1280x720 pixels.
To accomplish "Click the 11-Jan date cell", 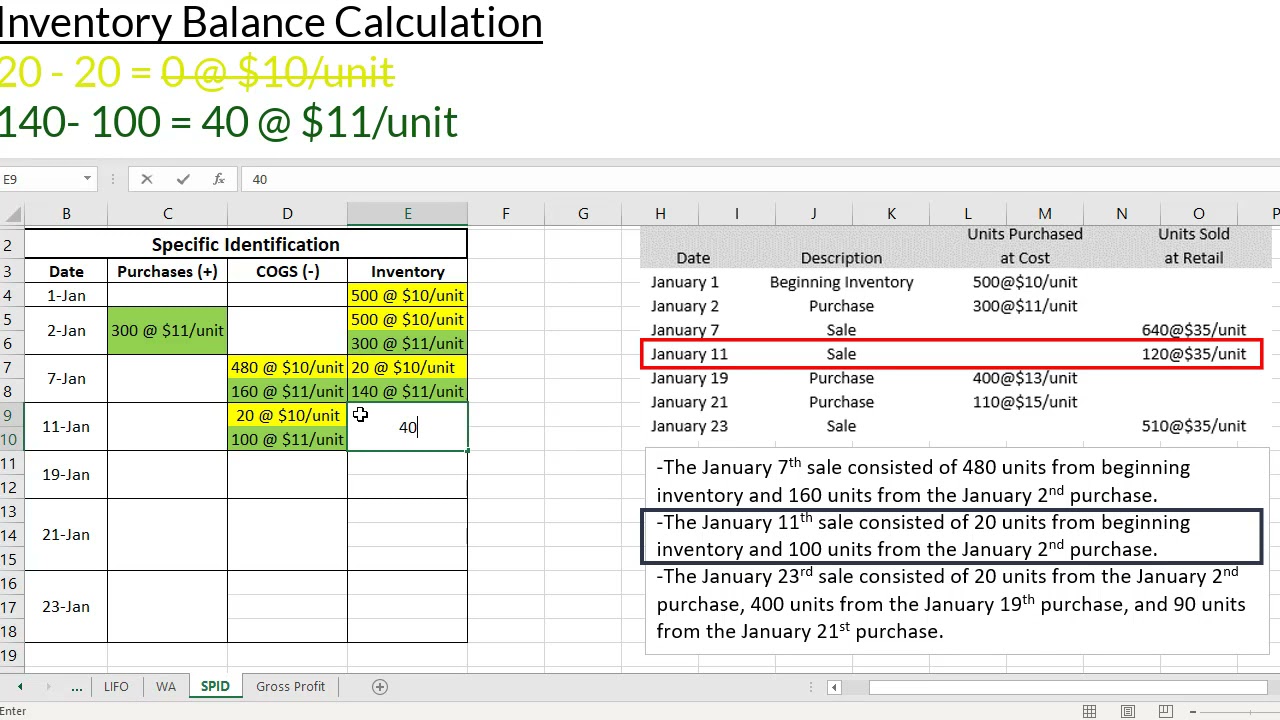I will (x=66, y=427).
